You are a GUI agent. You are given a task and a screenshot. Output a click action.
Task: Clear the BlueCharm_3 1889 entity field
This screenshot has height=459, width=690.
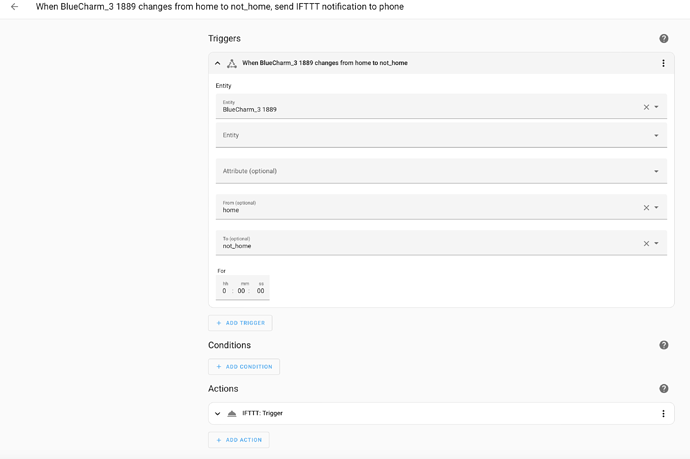[x=646, y=107]
